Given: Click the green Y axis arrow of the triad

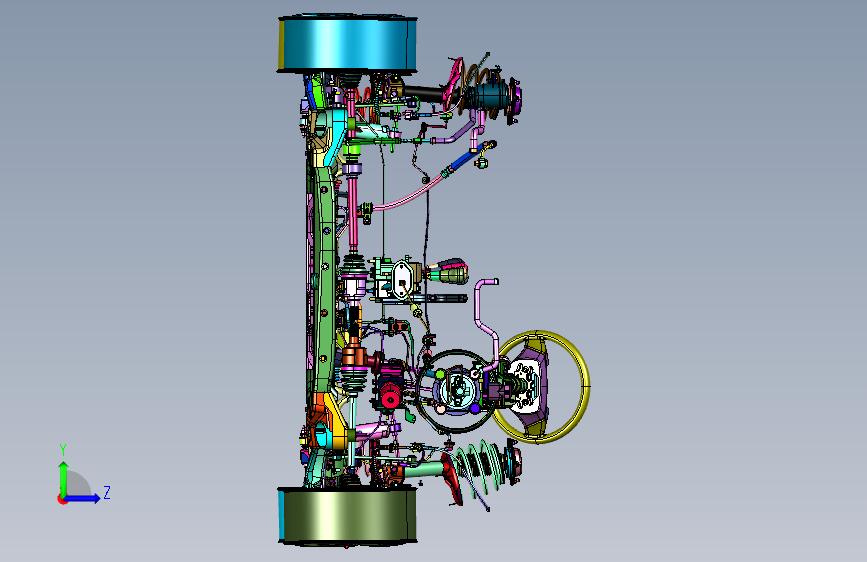Looking at the screenshot, I should click(64, 479).
